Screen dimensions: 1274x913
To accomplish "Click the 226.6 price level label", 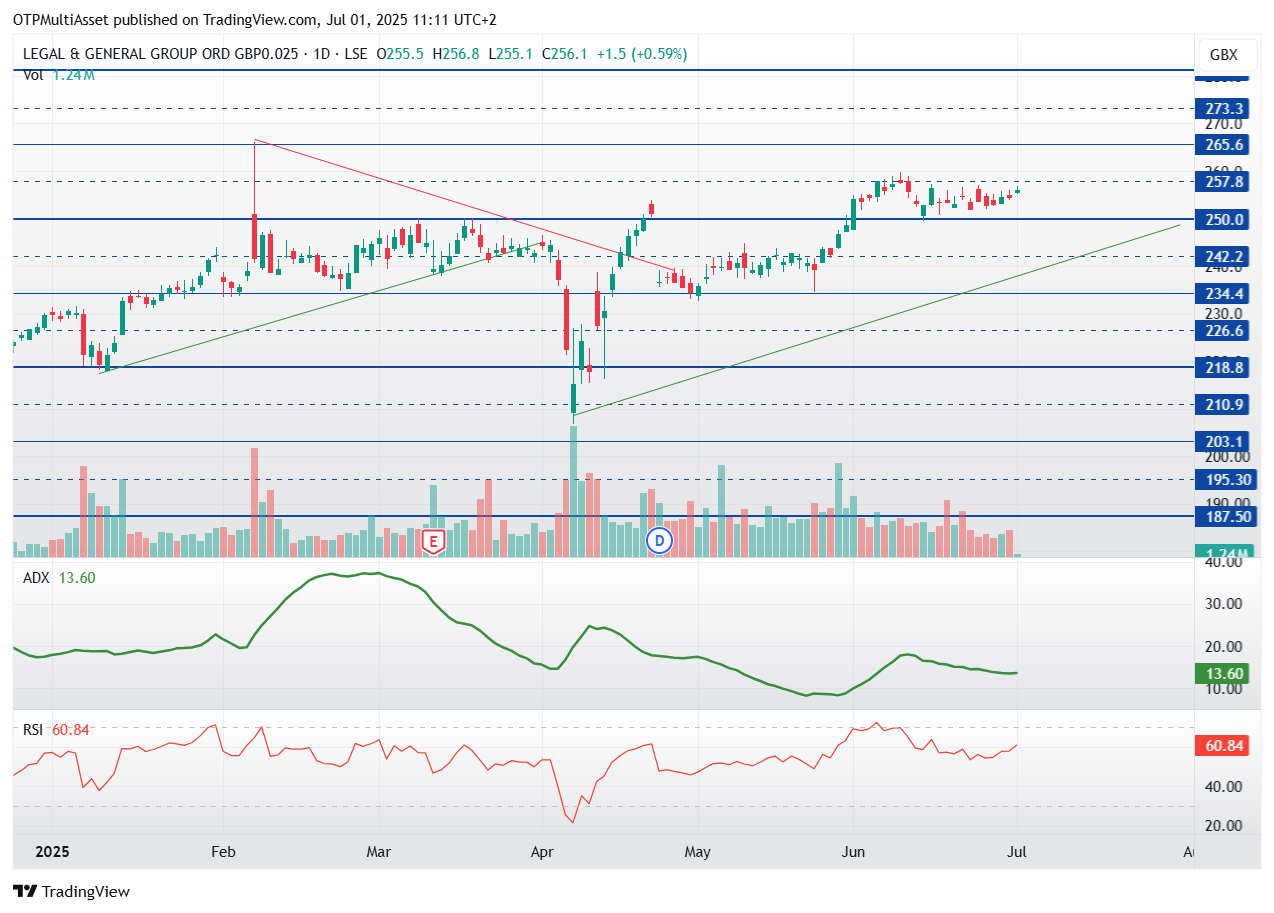I will click(x=1224, y=330).
